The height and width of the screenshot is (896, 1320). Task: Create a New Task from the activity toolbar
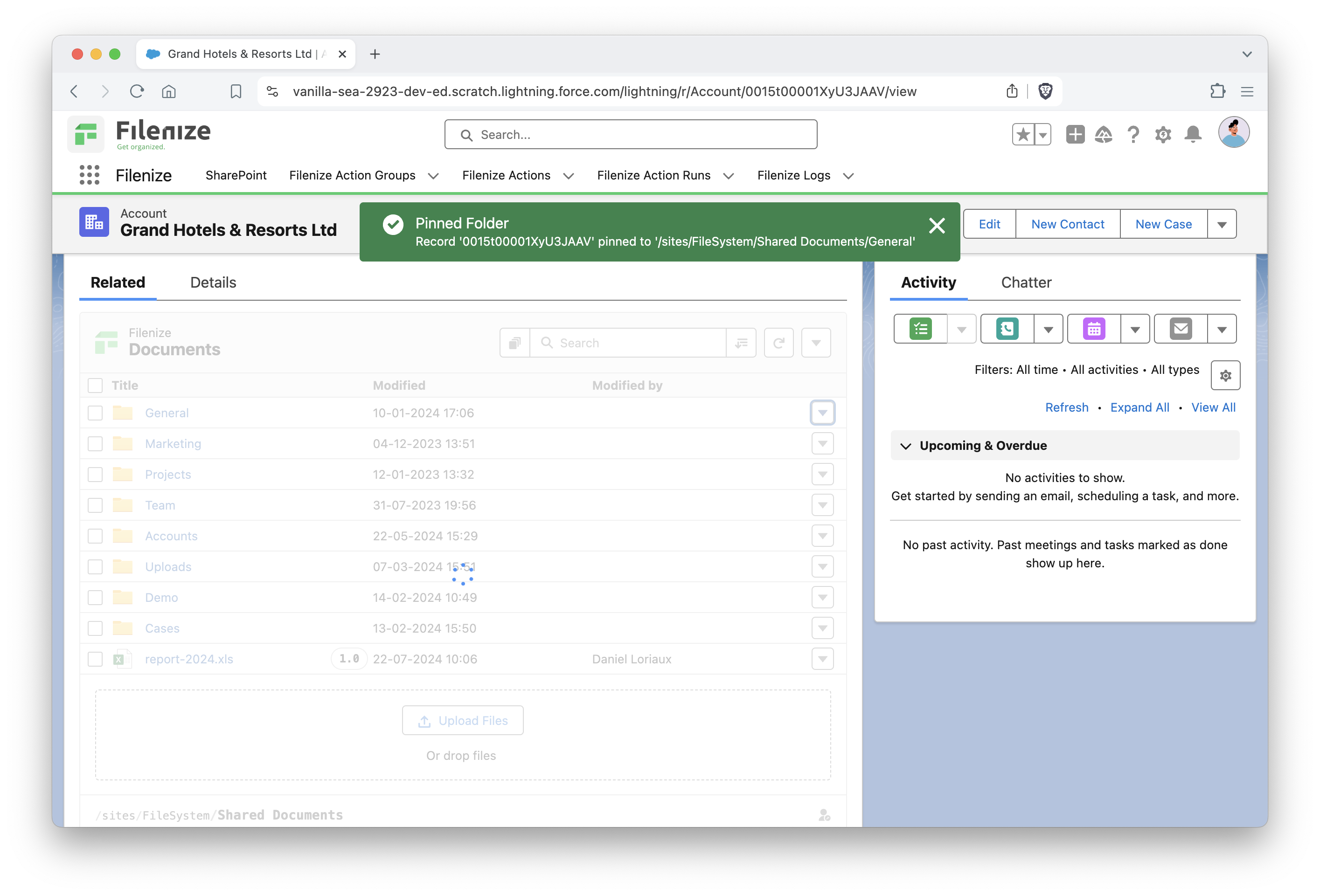920,328
